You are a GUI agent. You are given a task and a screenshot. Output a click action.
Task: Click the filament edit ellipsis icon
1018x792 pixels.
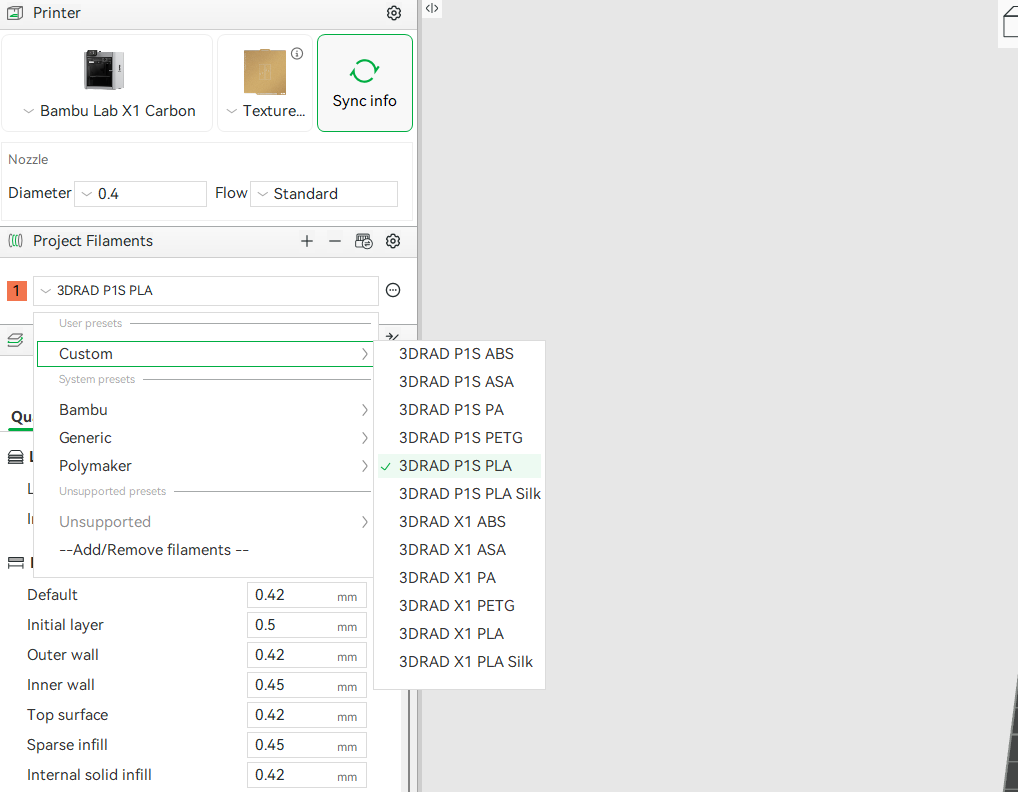[393, 290]
